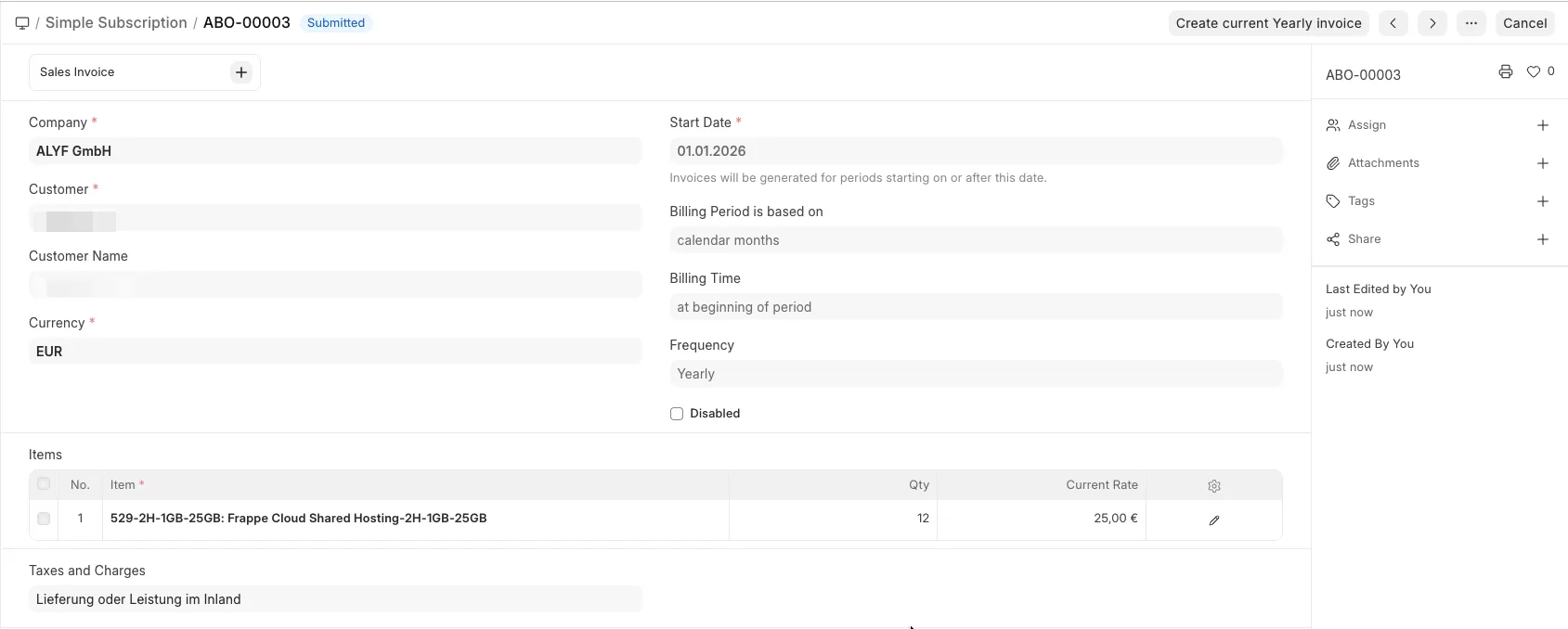Go to next document with right chevron
Viewport: 1568px width, 629px height.
click(1432, 23)
